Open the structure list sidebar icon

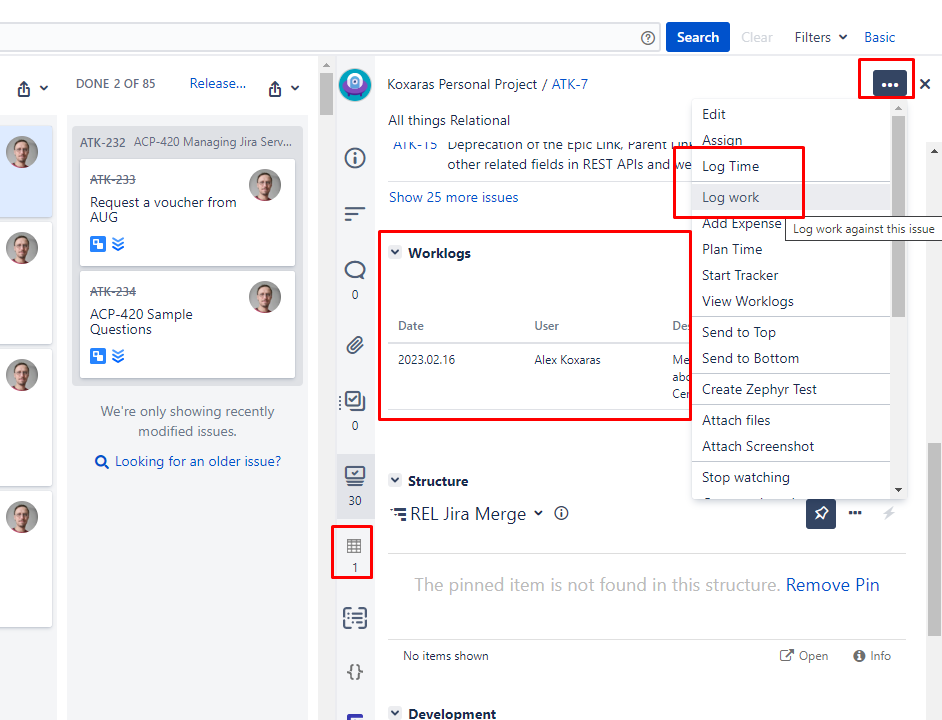pos(355,617)
